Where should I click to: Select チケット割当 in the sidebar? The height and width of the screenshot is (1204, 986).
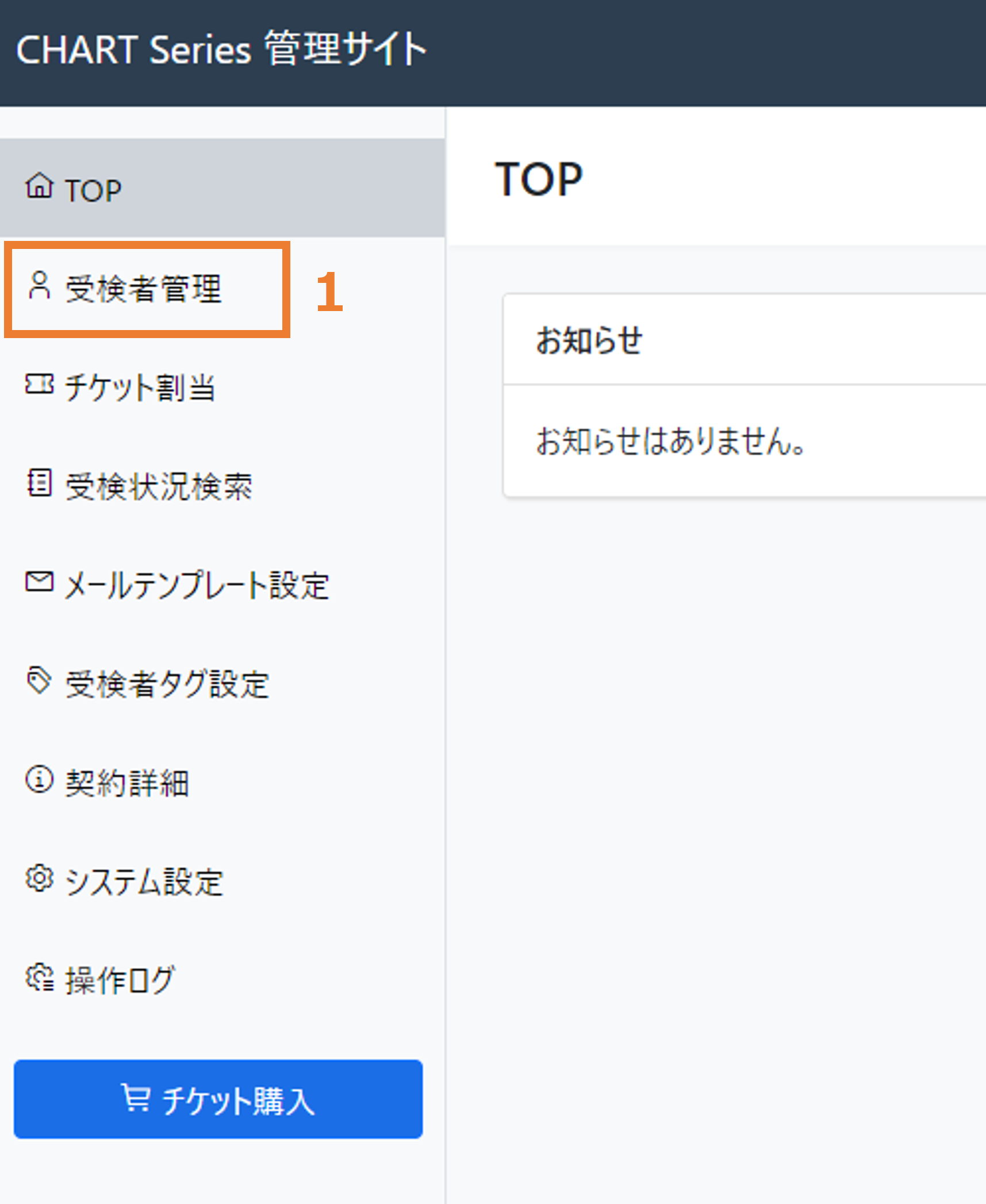pyautogui.click(x=222, y=386)
